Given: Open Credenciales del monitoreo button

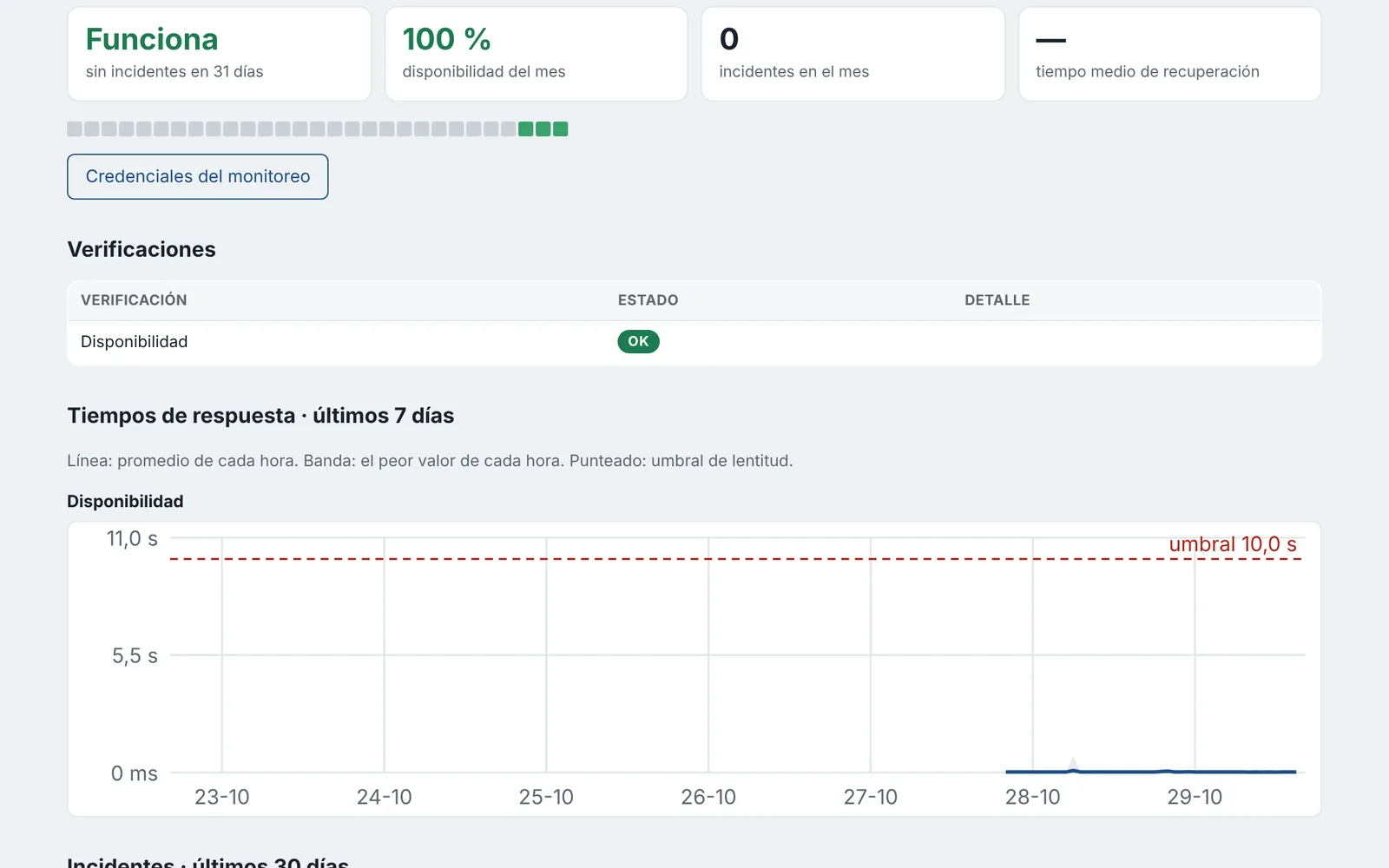Looking at the screenshot, I should tap(198, 176).
